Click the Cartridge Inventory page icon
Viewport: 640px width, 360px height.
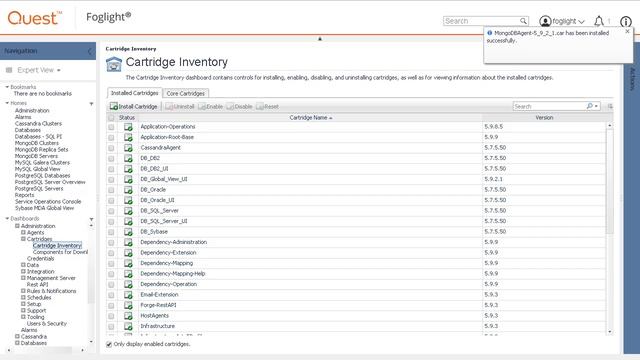click(113, 64)
